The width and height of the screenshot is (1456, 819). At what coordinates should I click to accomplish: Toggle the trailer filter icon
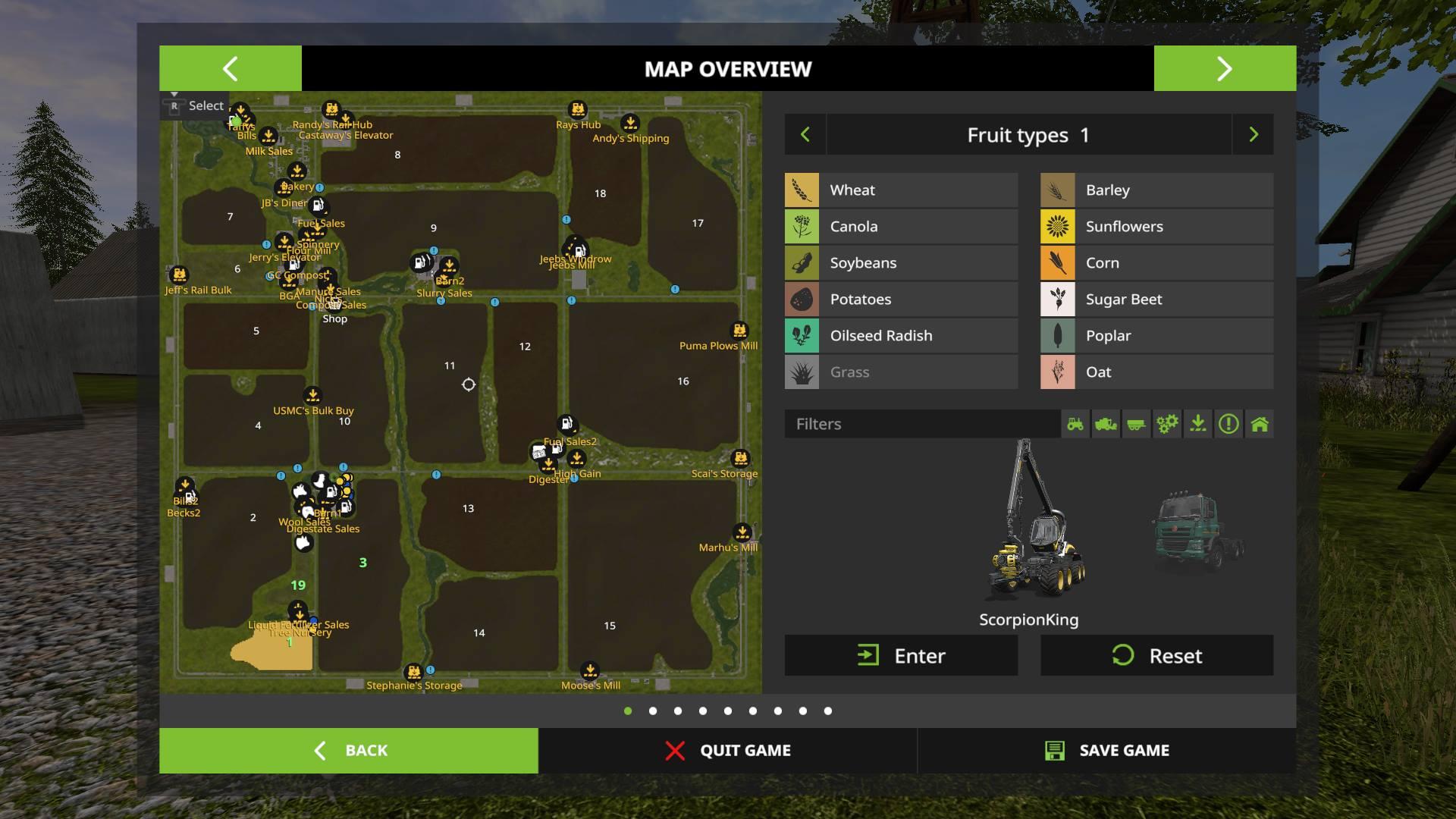click(1136, 424)
